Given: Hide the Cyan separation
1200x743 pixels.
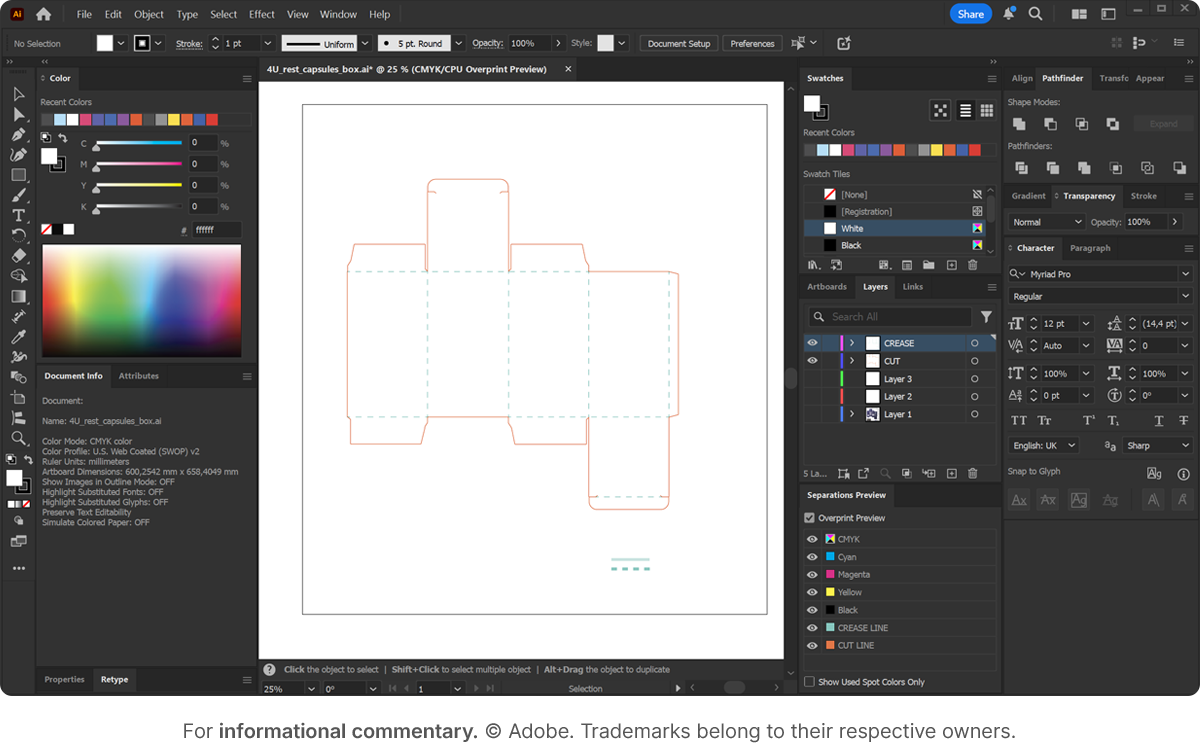Looking at the screenshot, I should pos(812,557).
